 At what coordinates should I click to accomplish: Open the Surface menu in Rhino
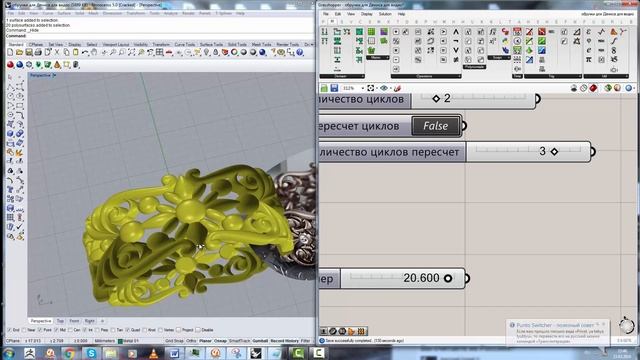click(x=64, y=13)
